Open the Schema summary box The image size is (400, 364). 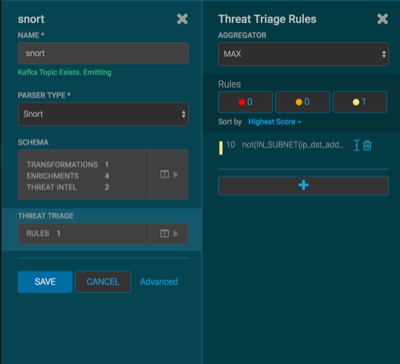tap(84, 174)
